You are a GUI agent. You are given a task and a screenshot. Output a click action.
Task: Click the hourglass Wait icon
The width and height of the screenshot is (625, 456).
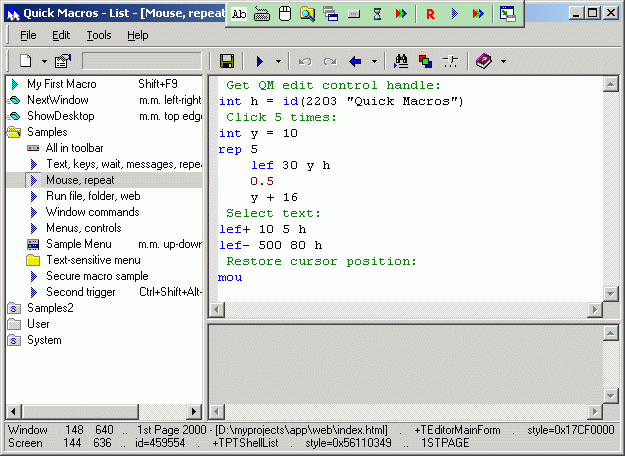tap(377, 14)
